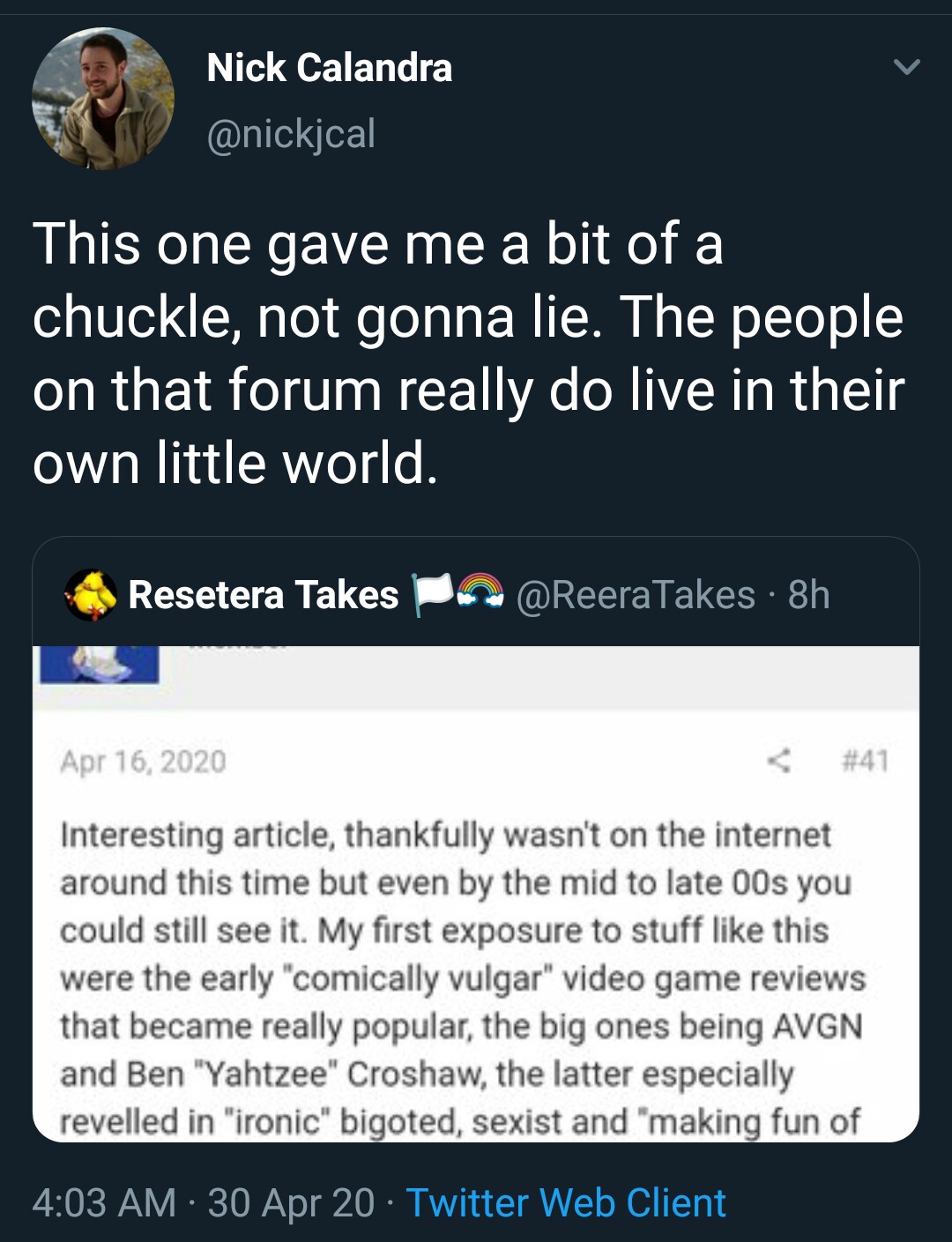Visit the @ReeraTakes handle
This screenshot has width=952, height=1242.
tap(635, 595)
